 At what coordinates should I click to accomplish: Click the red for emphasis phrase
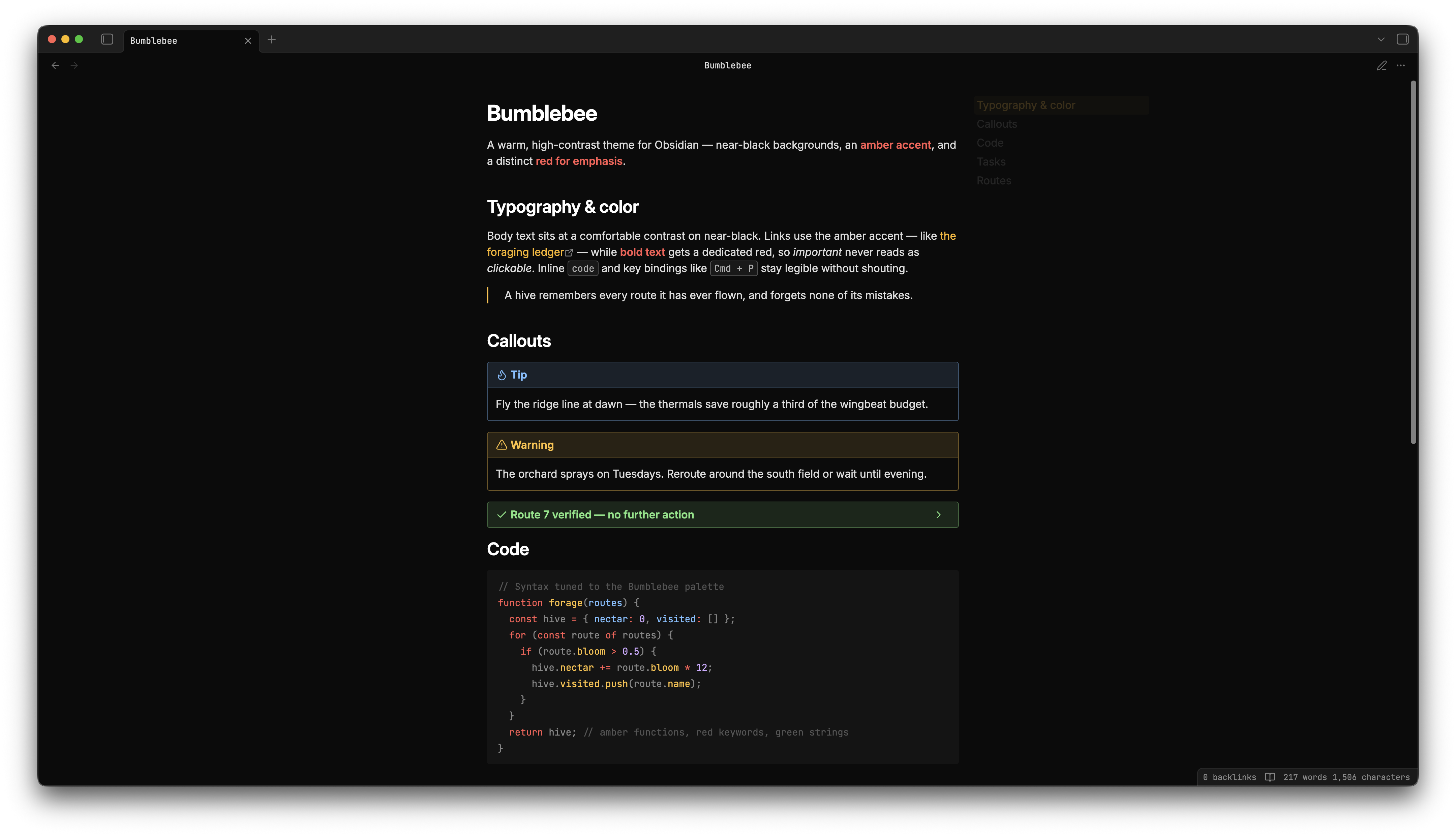click(578, 161)
